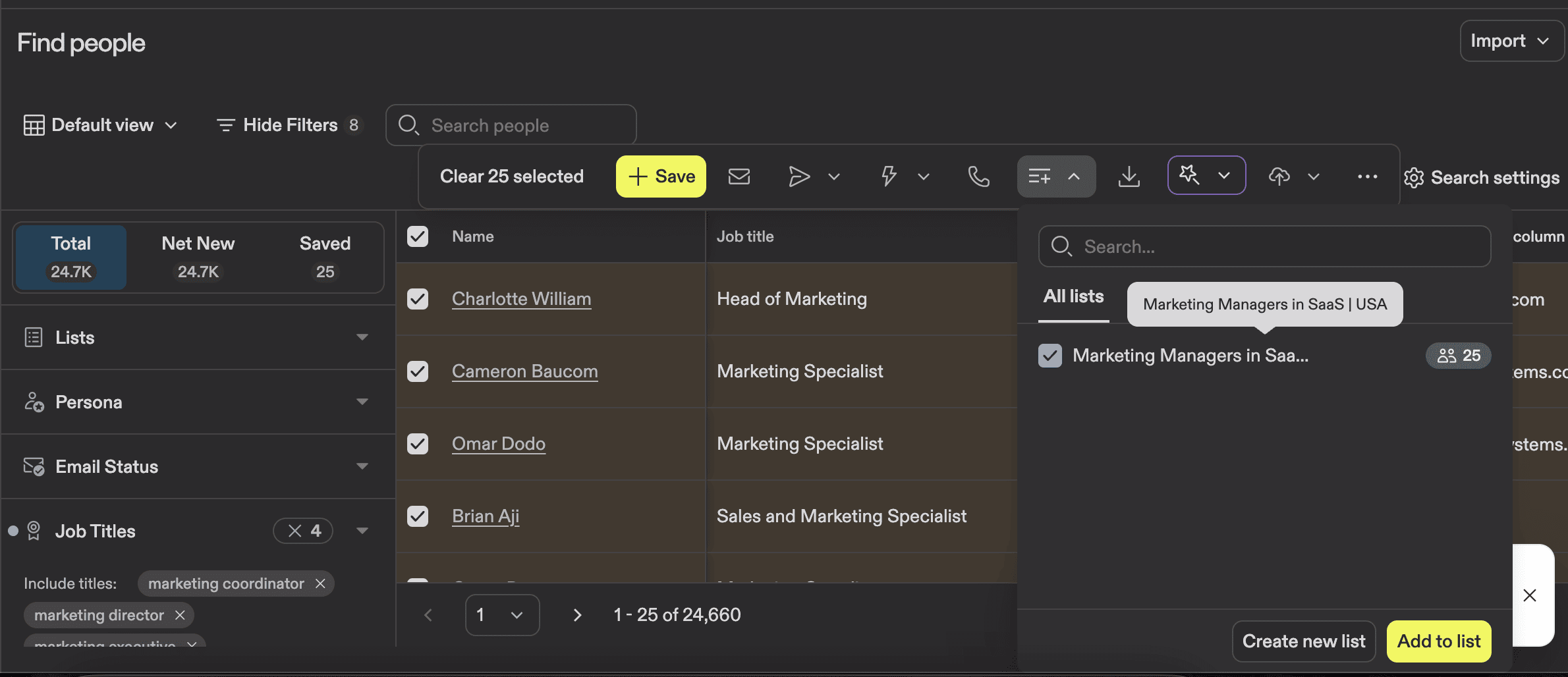The image size is (1568, 677).
Task: Click the Hide Filters button
Action: [290, 125]
